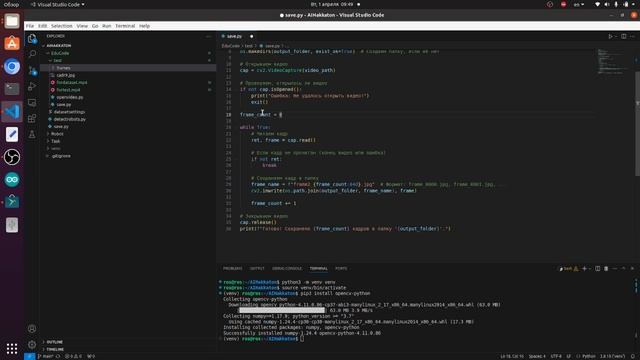Image resolution: width=640 pixels, height=360 pixels.
Task: Click Spaces: 4 indentation in status bar
Action: pyautogui.click(x=537, y=356)
